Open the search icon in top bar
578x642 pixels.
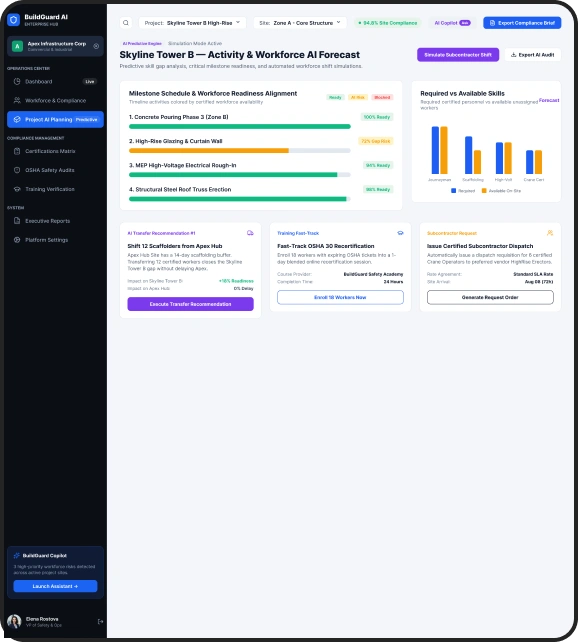coord(126,23)
